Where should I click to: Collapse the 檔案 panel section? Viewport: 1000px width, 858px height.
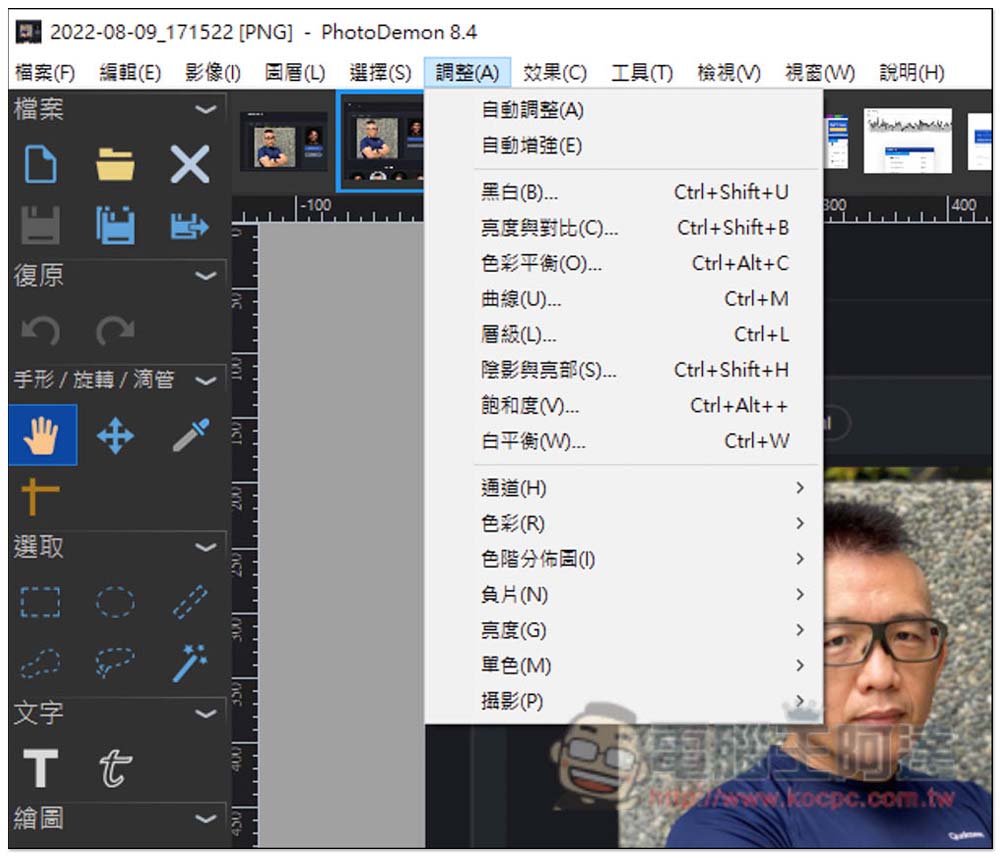tap(206, 109)
